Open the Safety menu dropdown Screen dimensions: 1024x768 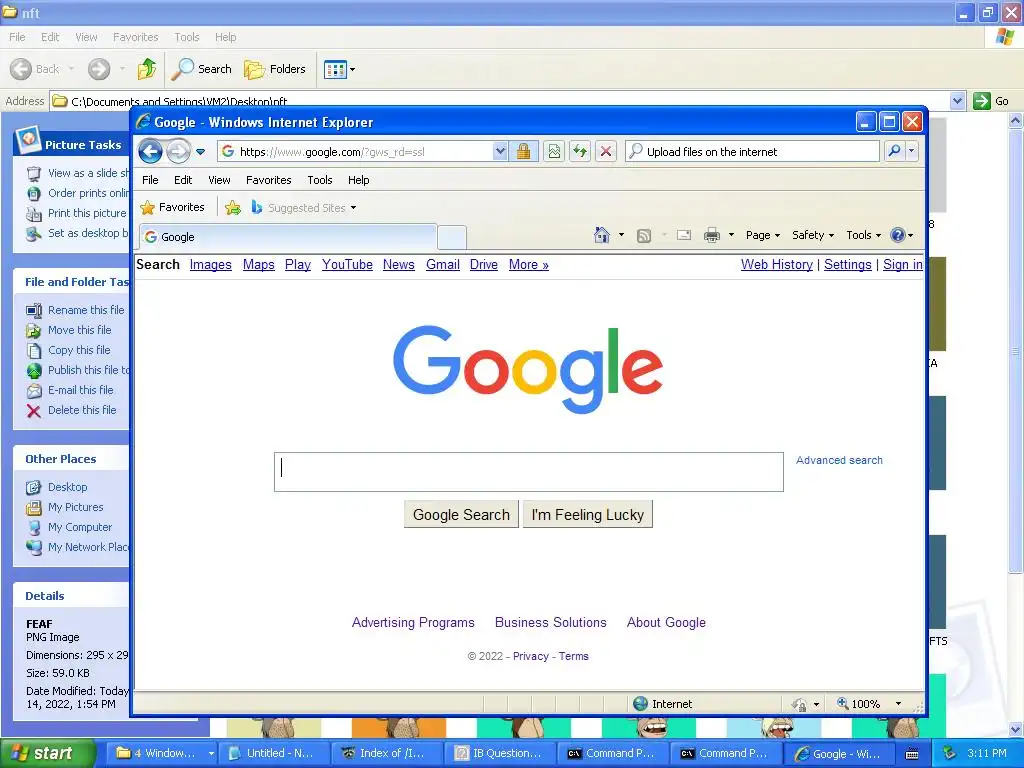coord(812,235)
